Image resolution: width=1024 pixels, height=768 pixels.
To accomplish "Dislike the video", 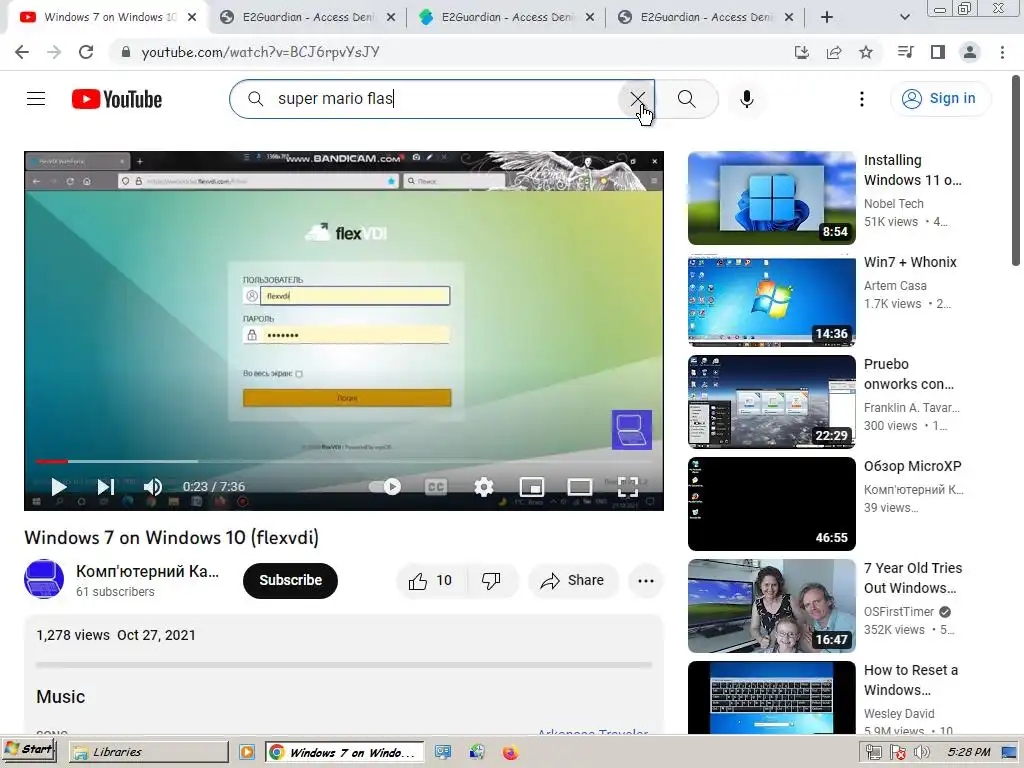I will (491, 581).
